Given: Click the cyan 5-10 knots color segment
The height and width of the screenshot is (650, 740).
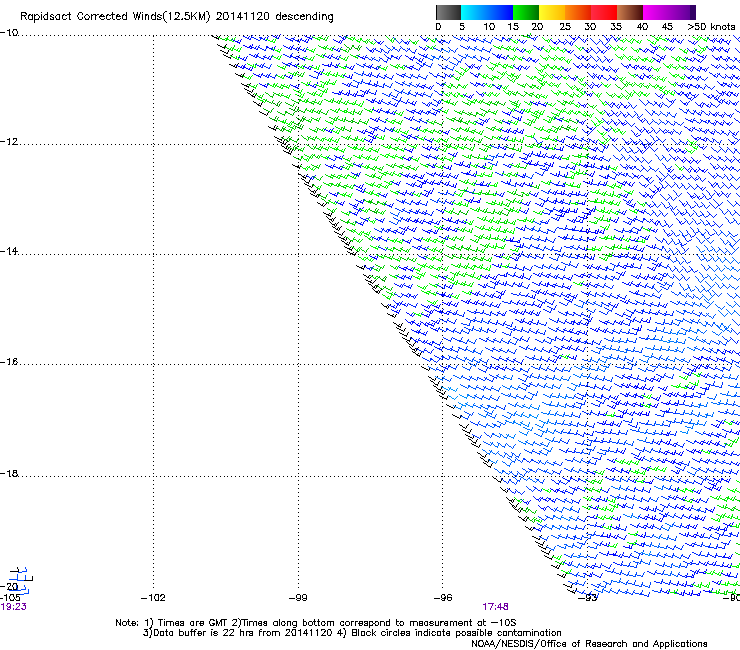Looking at the screenshot, I should coord(474,12).
